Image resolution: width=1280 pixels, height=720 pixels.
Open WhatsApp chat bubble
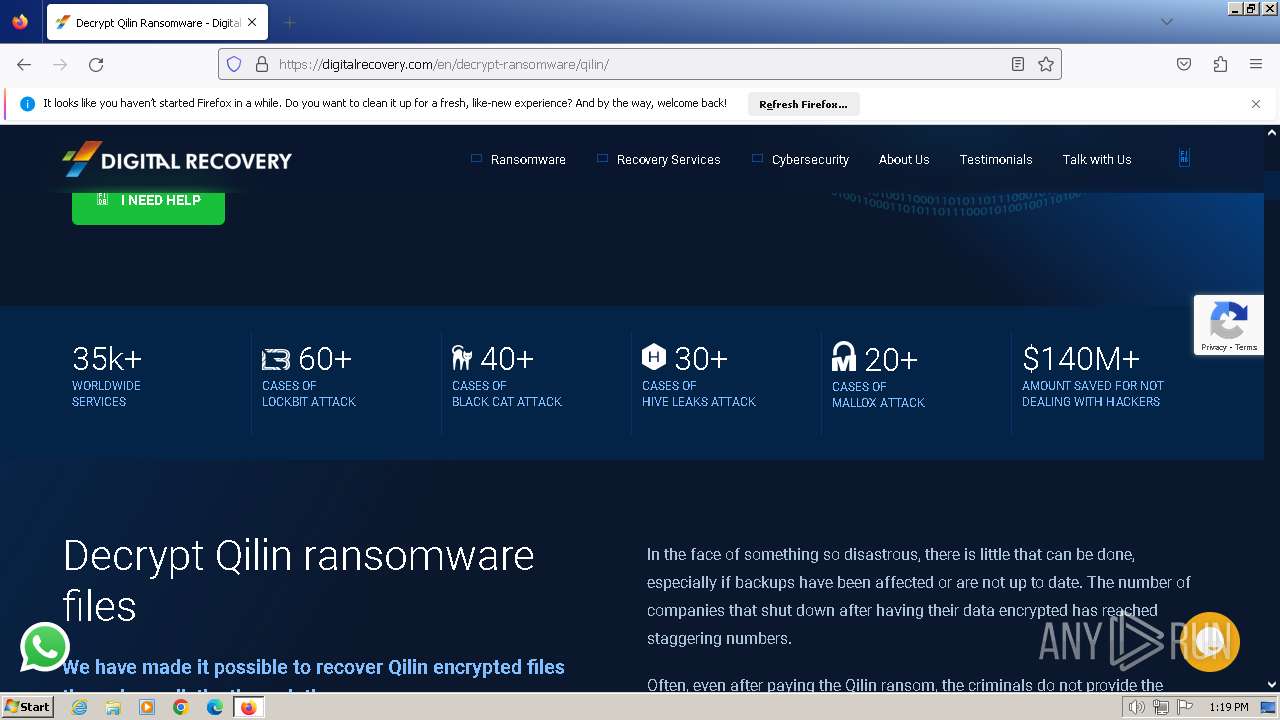[45, 647]
